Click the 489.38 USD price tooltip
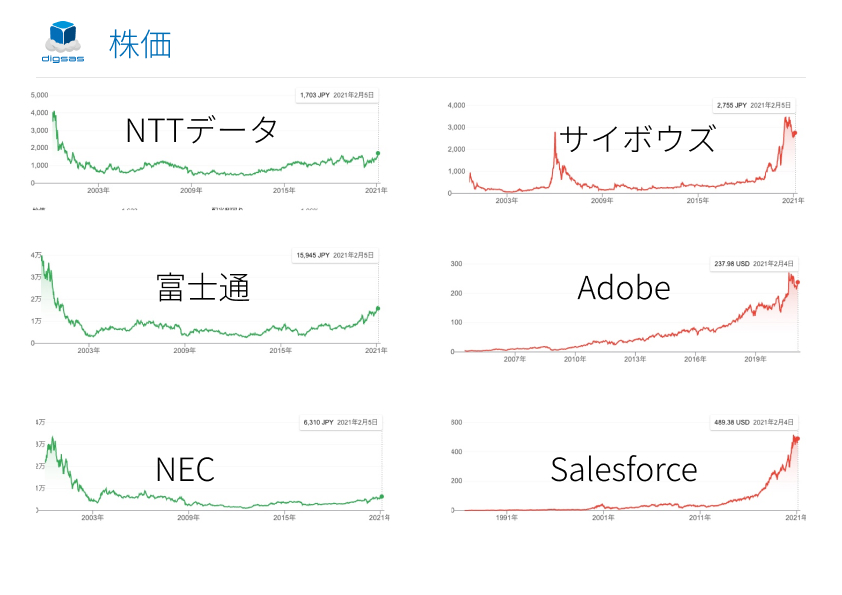The image size is (842, 595). [754, 422]
